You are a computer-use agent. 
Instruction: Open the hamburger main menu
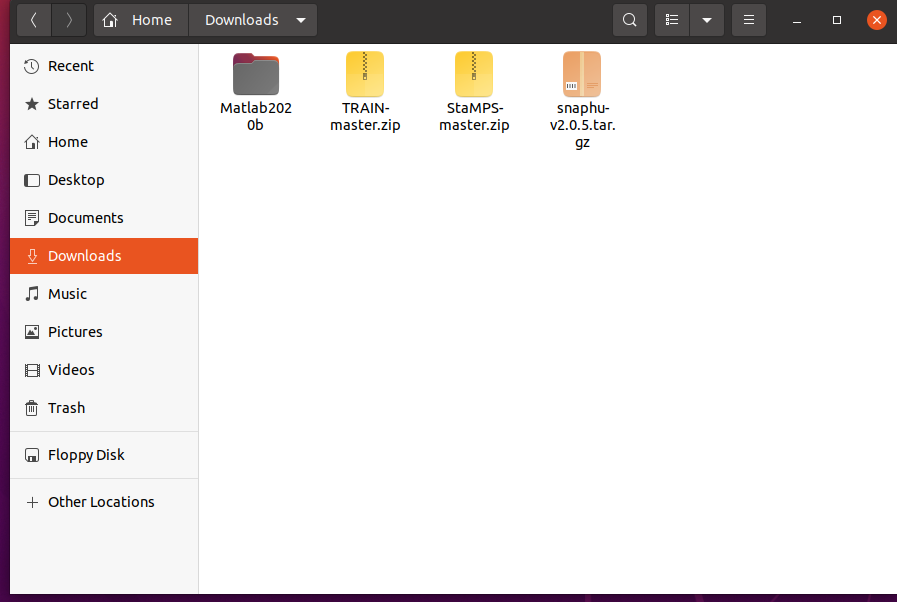(749, 21)
